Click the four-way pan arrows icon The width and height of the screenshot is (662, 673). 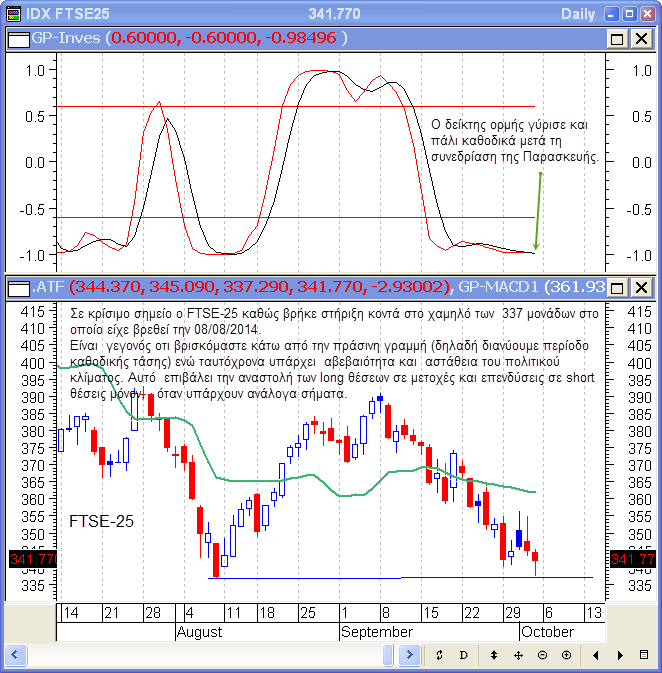[x=518, y=655]
